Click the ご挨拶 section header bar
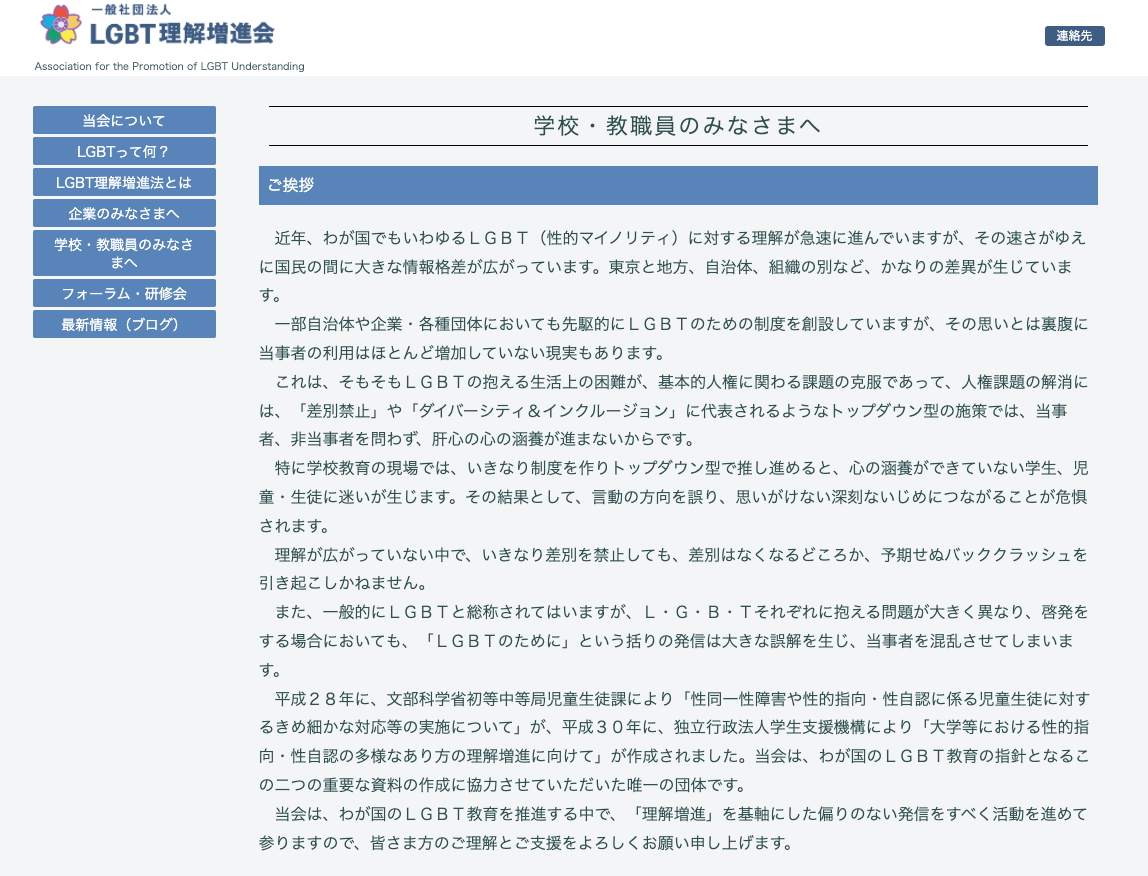This screenshot has width=1148, height=876. coord(678,185)
